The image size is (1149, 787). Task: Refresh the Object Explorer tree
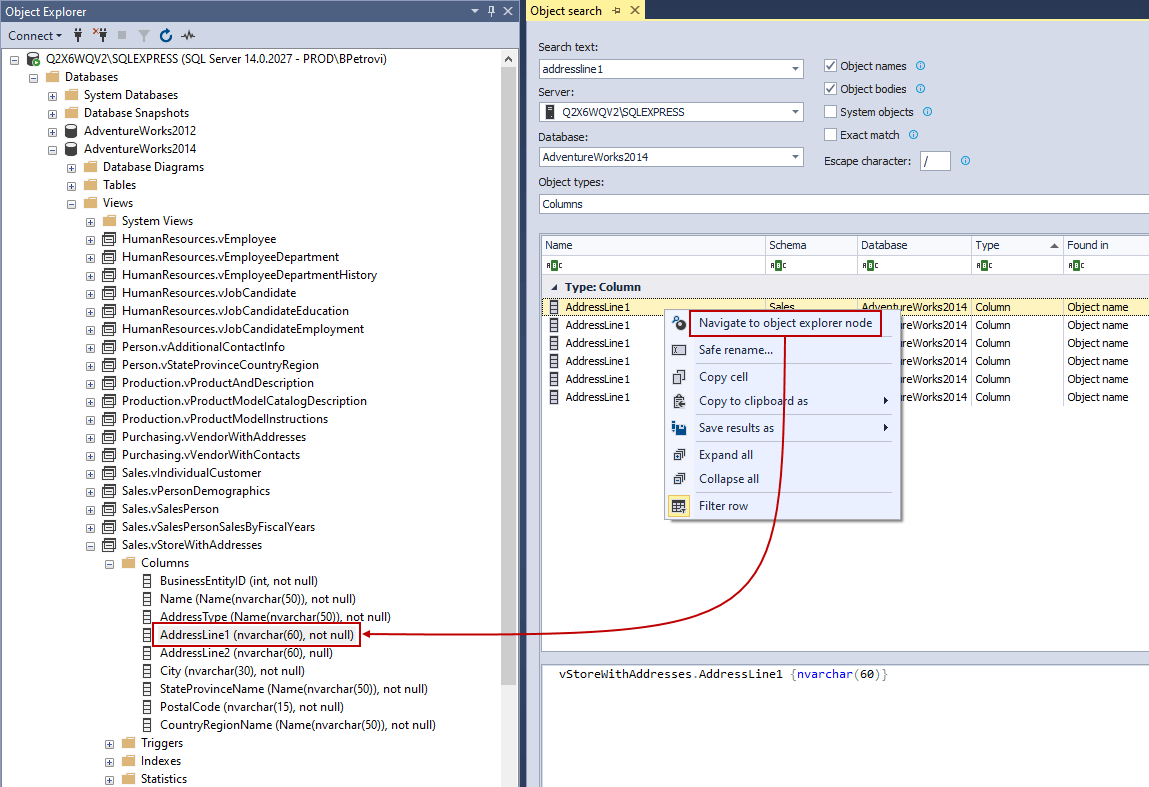(x=165, y=35)
